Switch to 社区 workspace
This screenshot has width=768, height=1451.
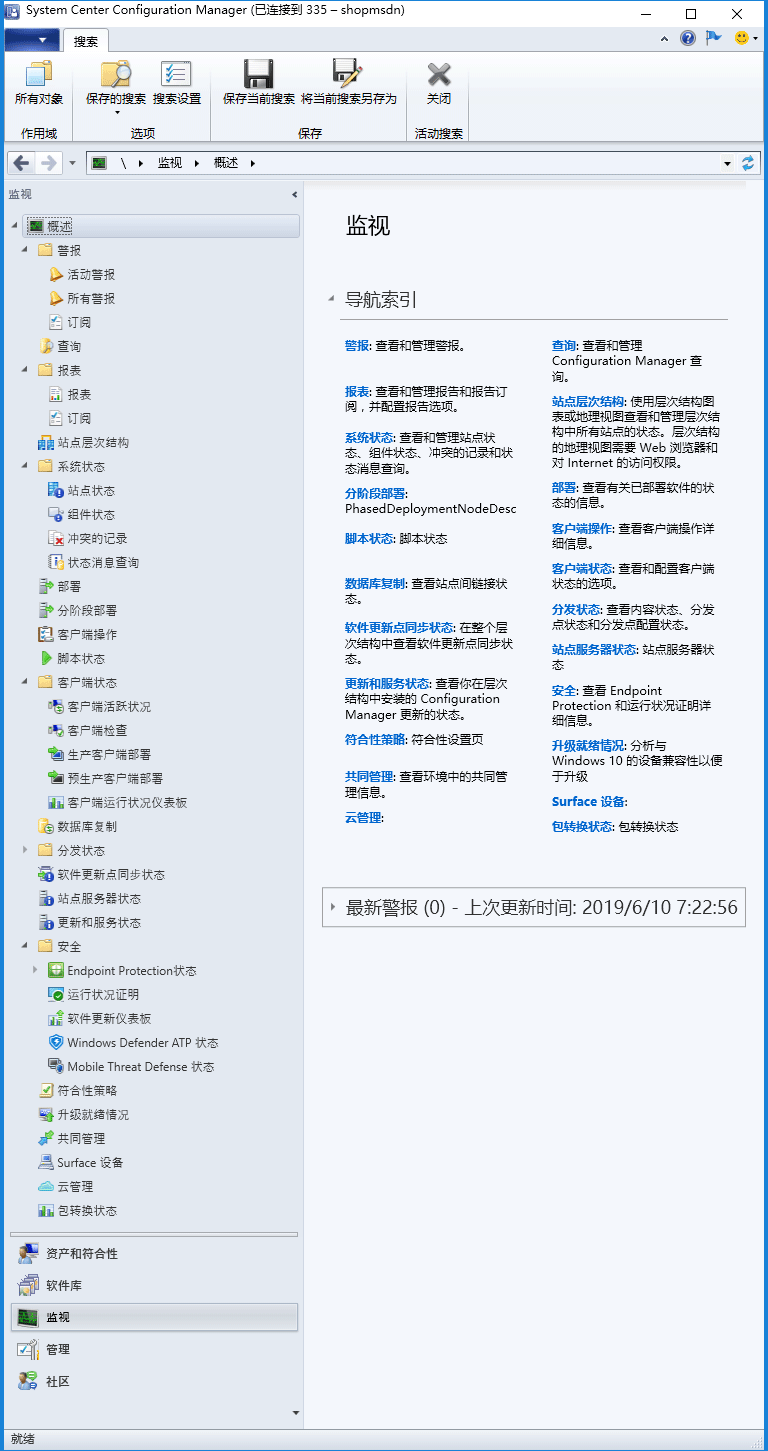click(x=155, y=1382)
